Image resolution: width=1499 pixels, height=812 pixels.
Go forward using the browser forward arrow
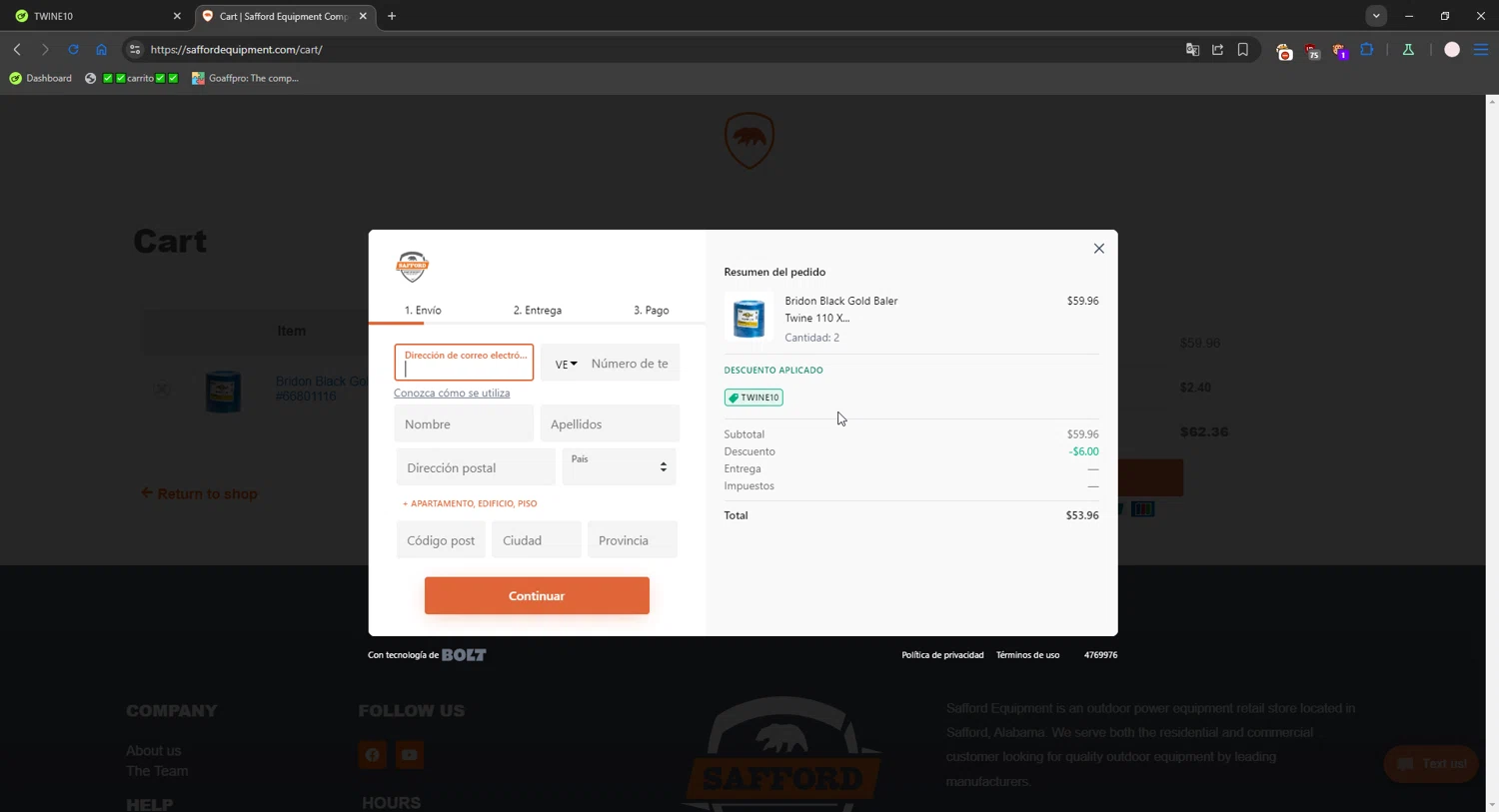tap(45, 49)
